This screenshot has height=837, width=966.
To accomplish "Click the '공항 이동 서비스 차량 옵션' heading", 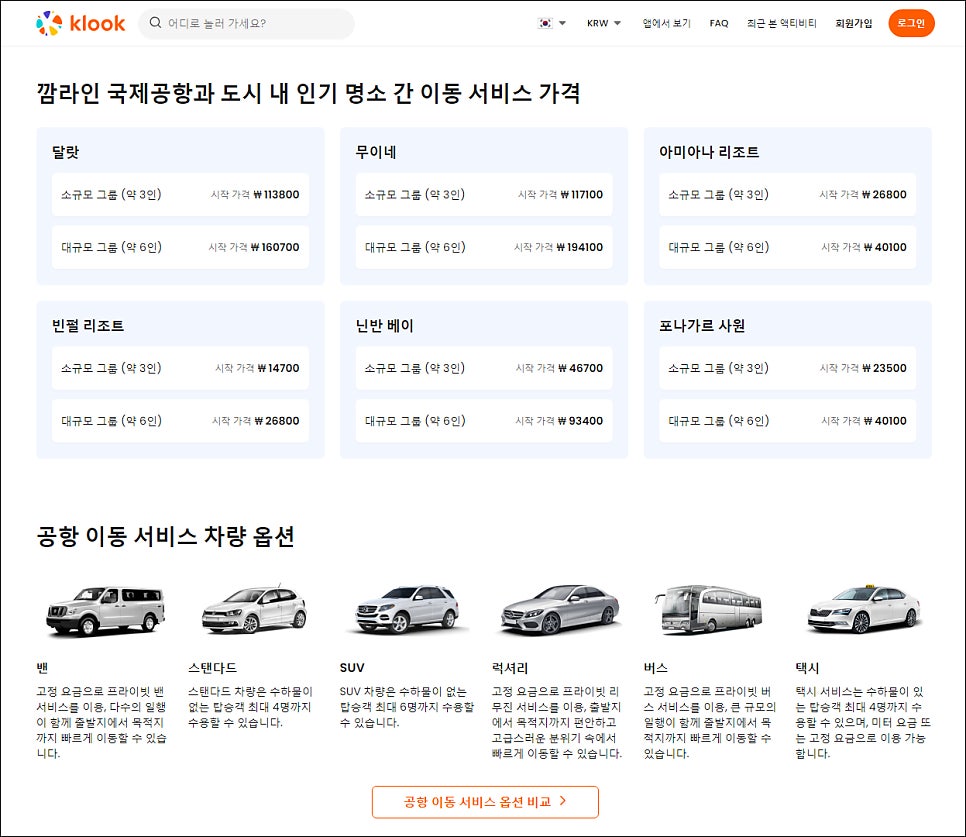I will click(165, 536).
